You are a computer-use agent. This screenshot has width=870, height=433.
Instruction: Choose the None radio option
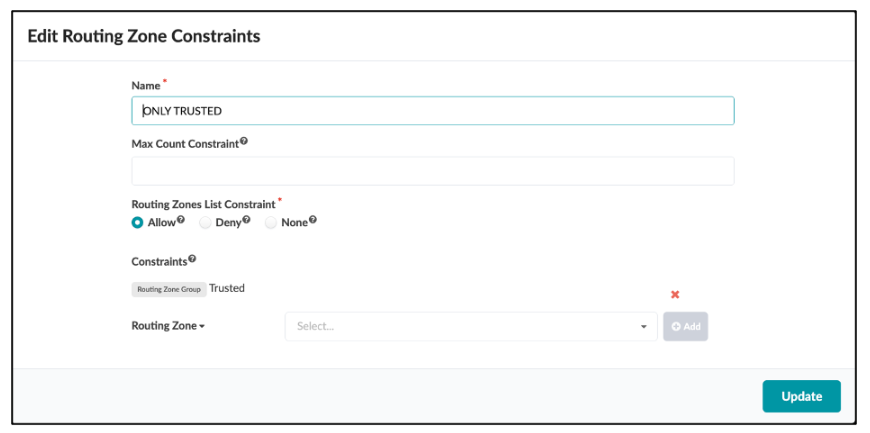coord(271,223)
